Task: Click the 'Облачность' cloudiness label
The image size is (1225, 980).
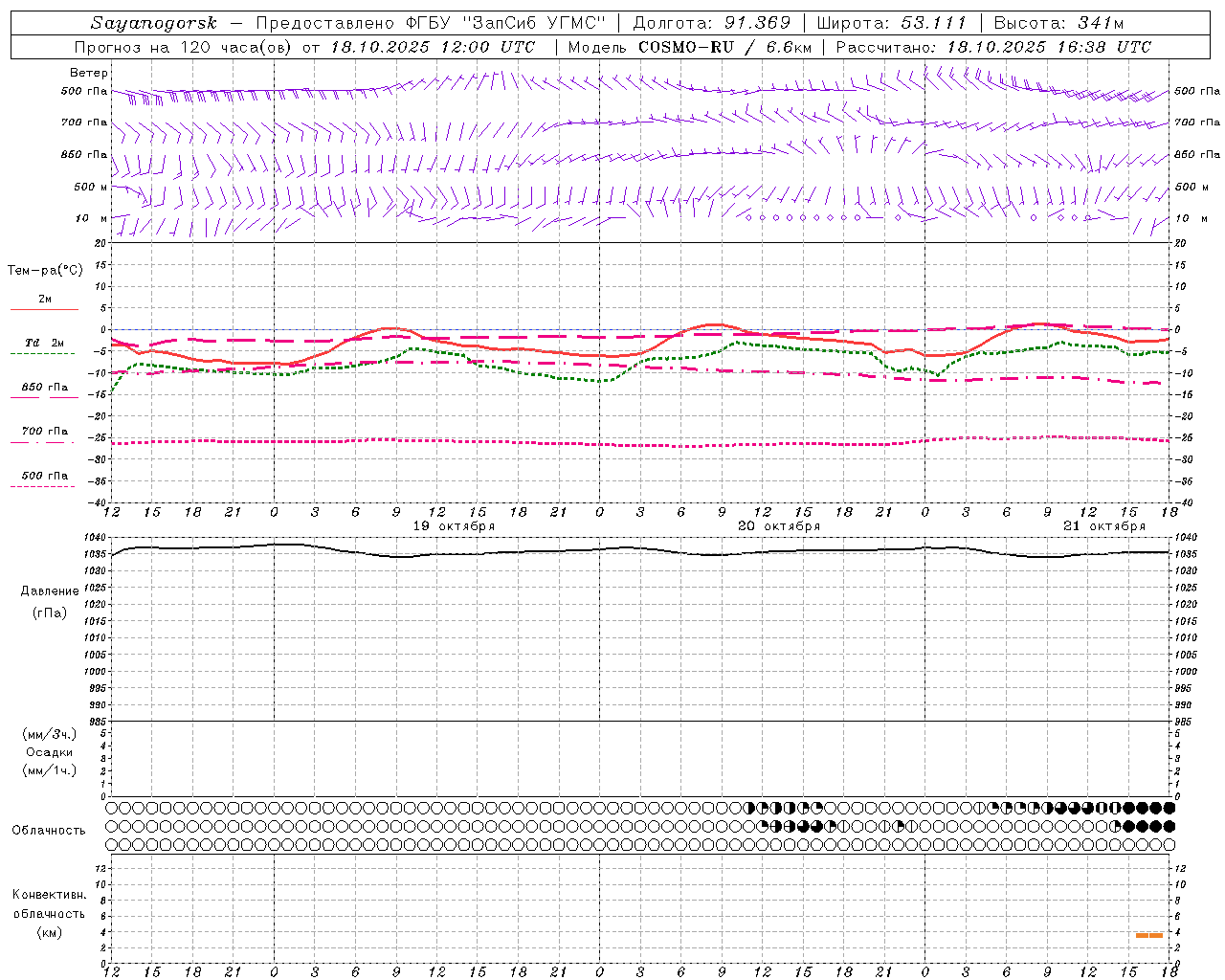Action: point(49,830)
